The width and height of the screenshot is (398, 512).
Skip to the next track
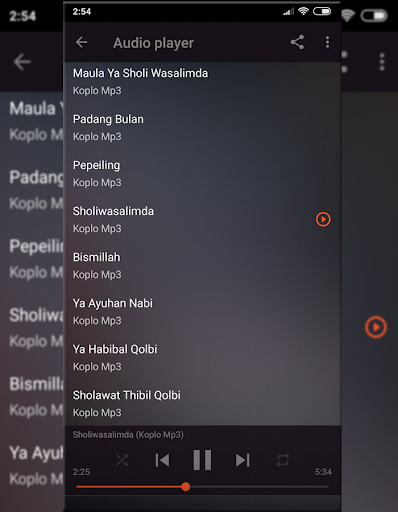pyautogui.click(x=242, y=460)
